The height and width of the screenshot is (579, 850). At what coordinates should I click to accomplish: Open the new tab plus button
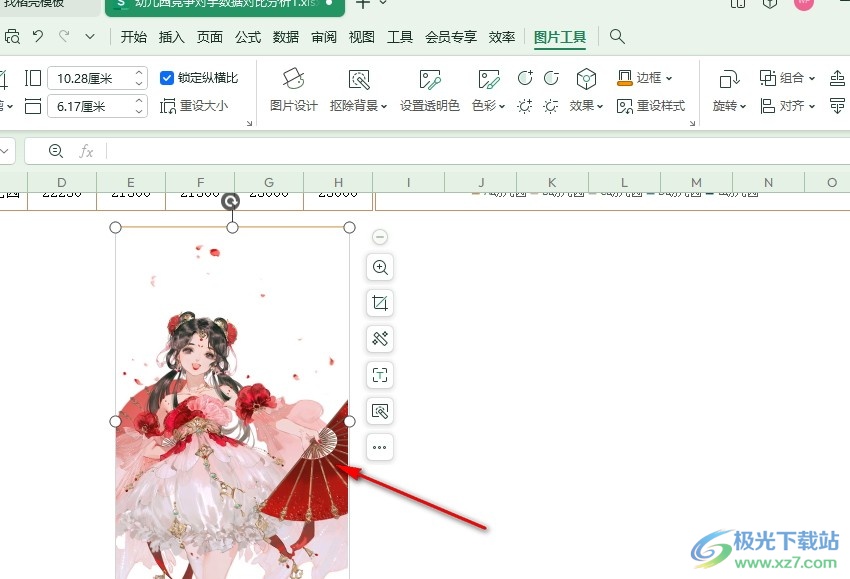363,4
